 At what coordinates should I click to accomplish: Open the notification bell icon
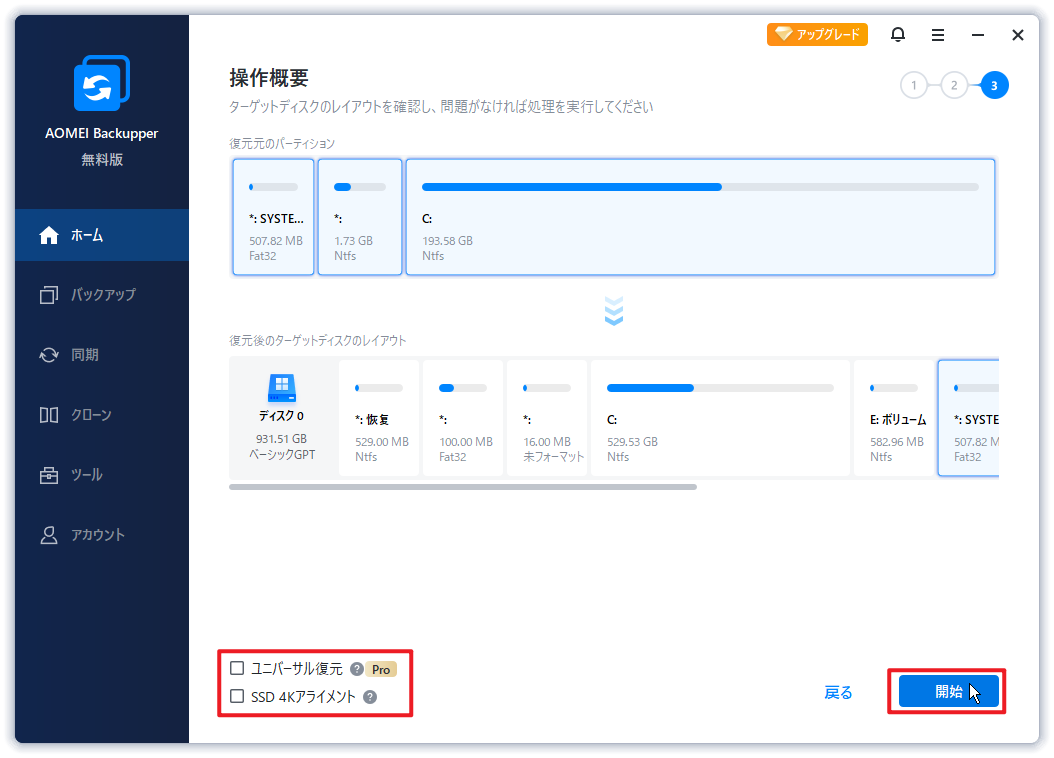(x=898, y=35)
